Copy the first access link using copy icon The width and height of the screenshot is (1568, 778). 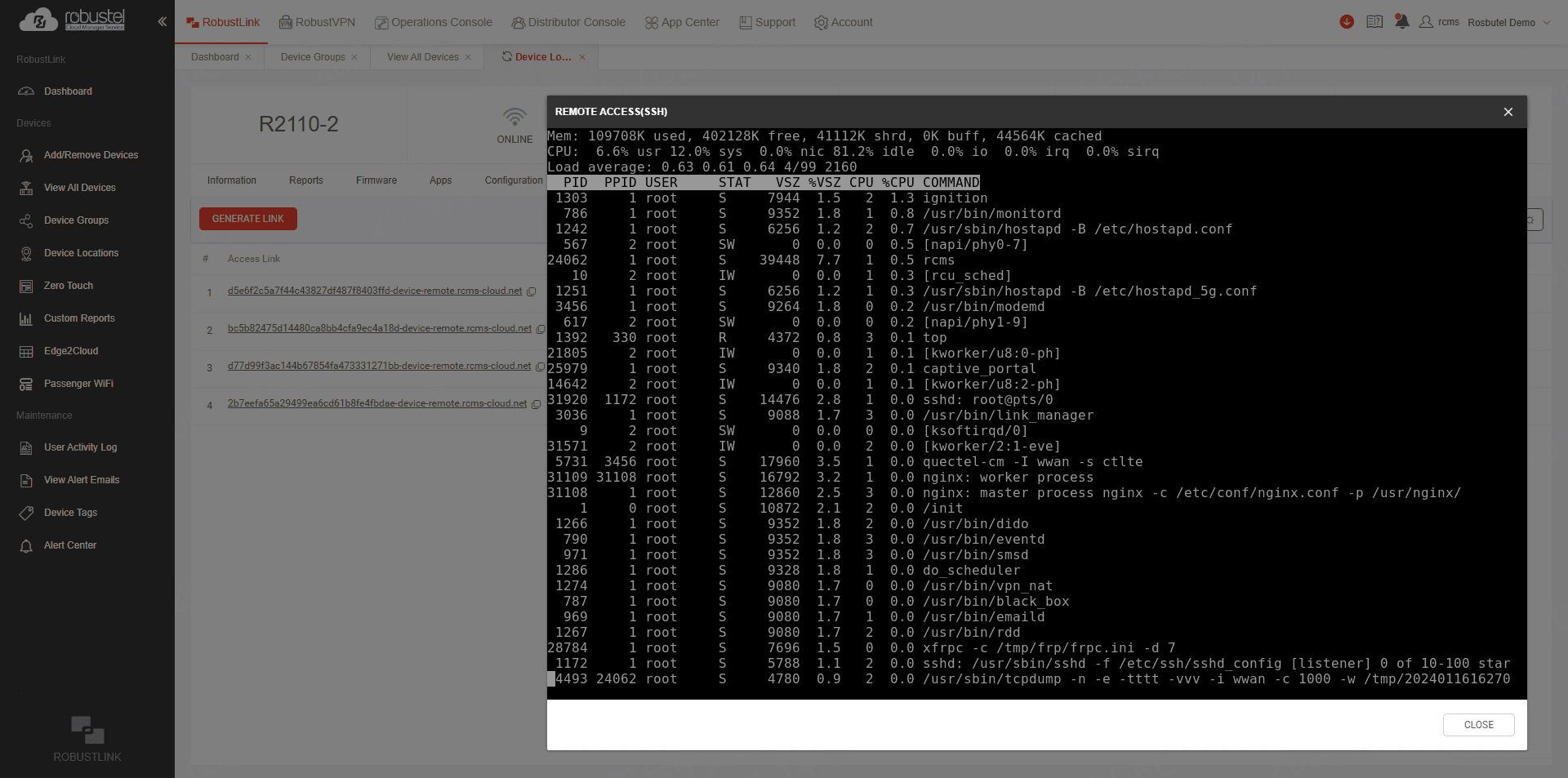coord(532,291)
